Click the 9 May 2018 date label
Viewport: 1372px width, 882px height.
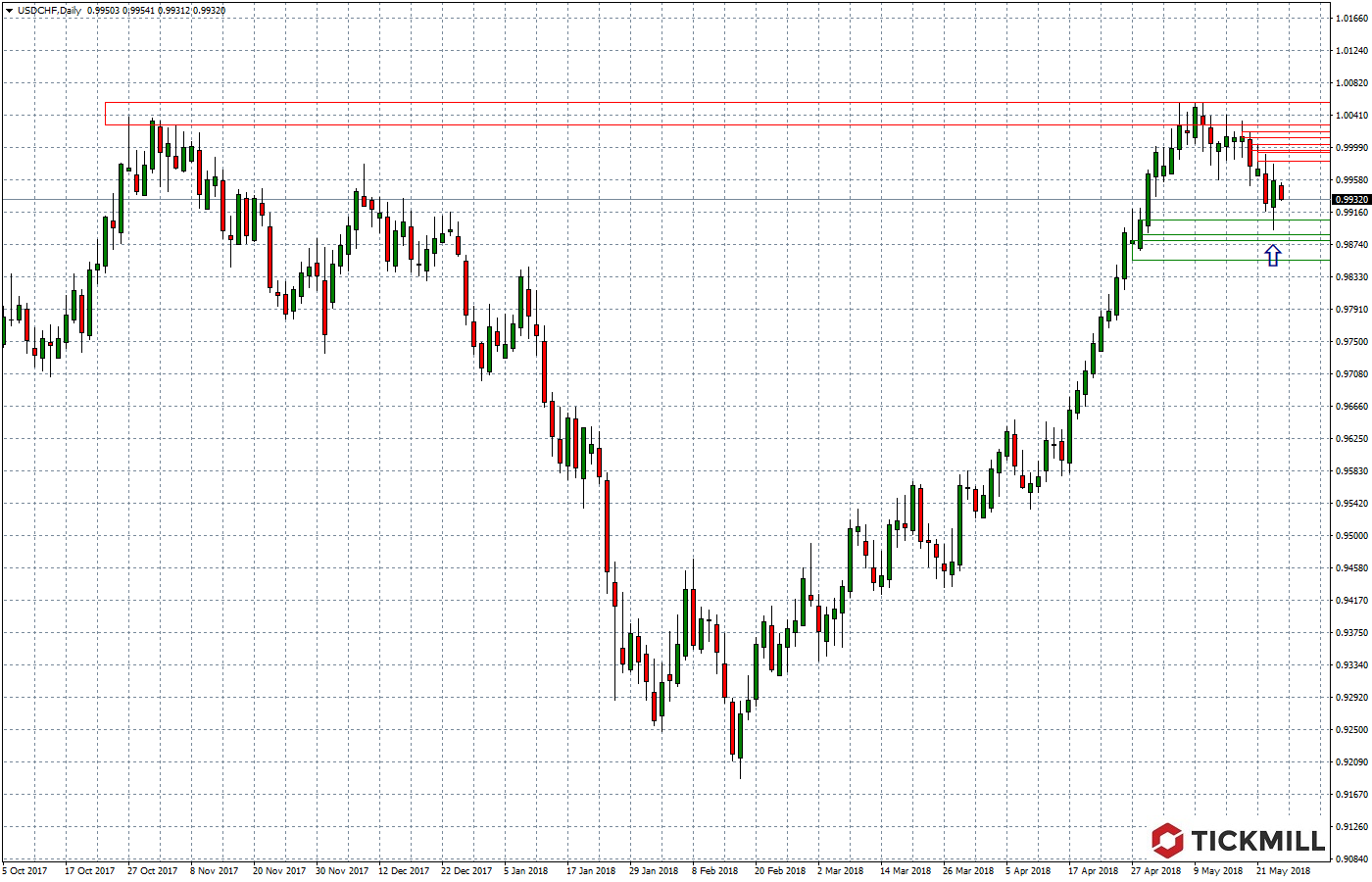1218,870
